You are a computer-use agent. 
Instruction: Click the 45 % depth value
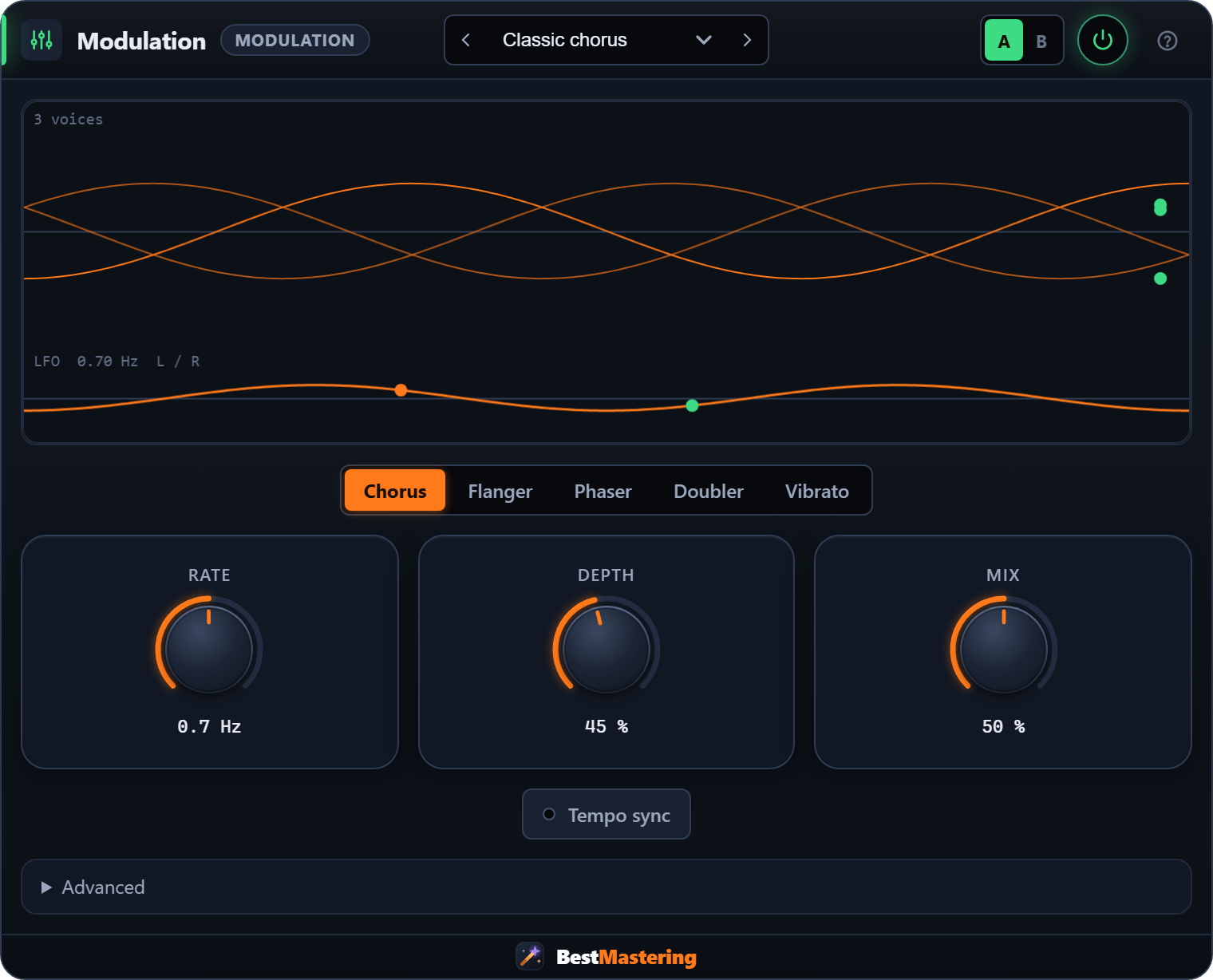[606, 726]
